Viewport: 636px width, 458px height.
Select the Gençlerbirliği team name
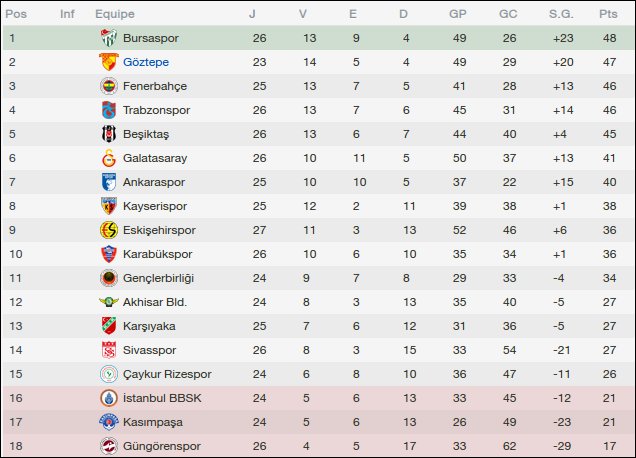[158, 278]
